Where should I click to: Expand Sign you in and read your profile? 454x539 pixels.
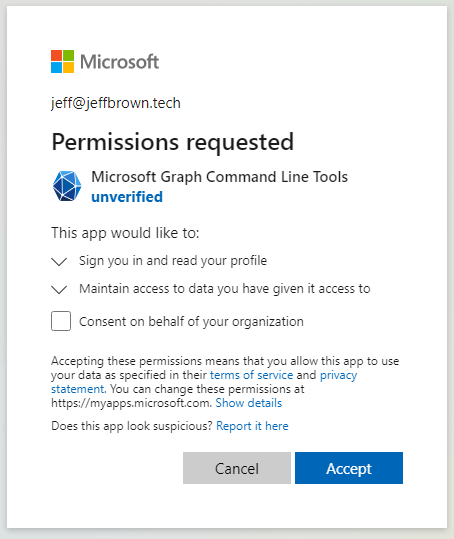tap(59, 262)
